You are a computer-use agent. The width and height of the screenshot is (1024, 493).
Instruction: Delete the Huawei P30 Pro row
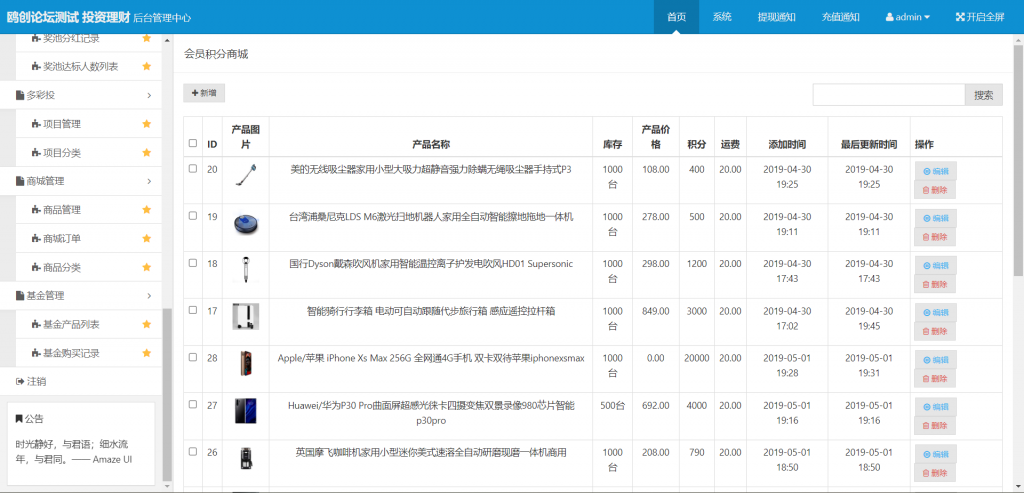pos(935,426)
